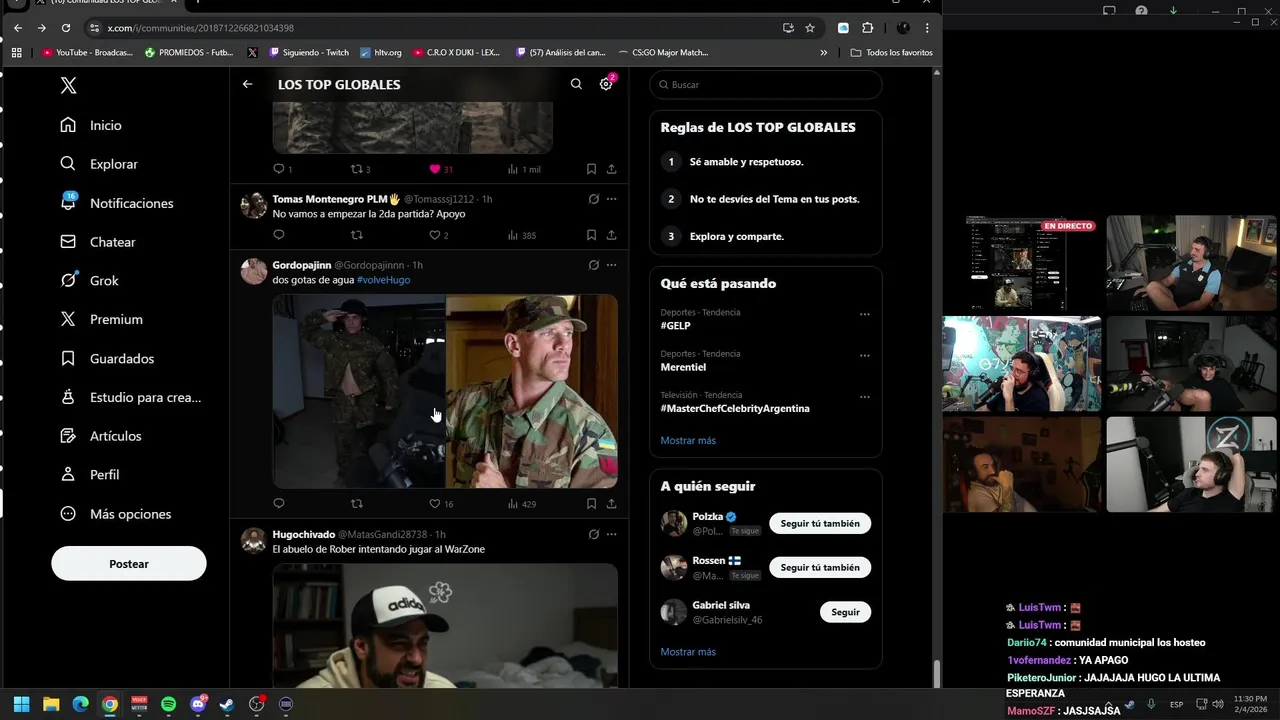Reply to Gordopajinn's post
Image resolution: width=1280 pixels, height=720 pixels.
tap(279, 504)
